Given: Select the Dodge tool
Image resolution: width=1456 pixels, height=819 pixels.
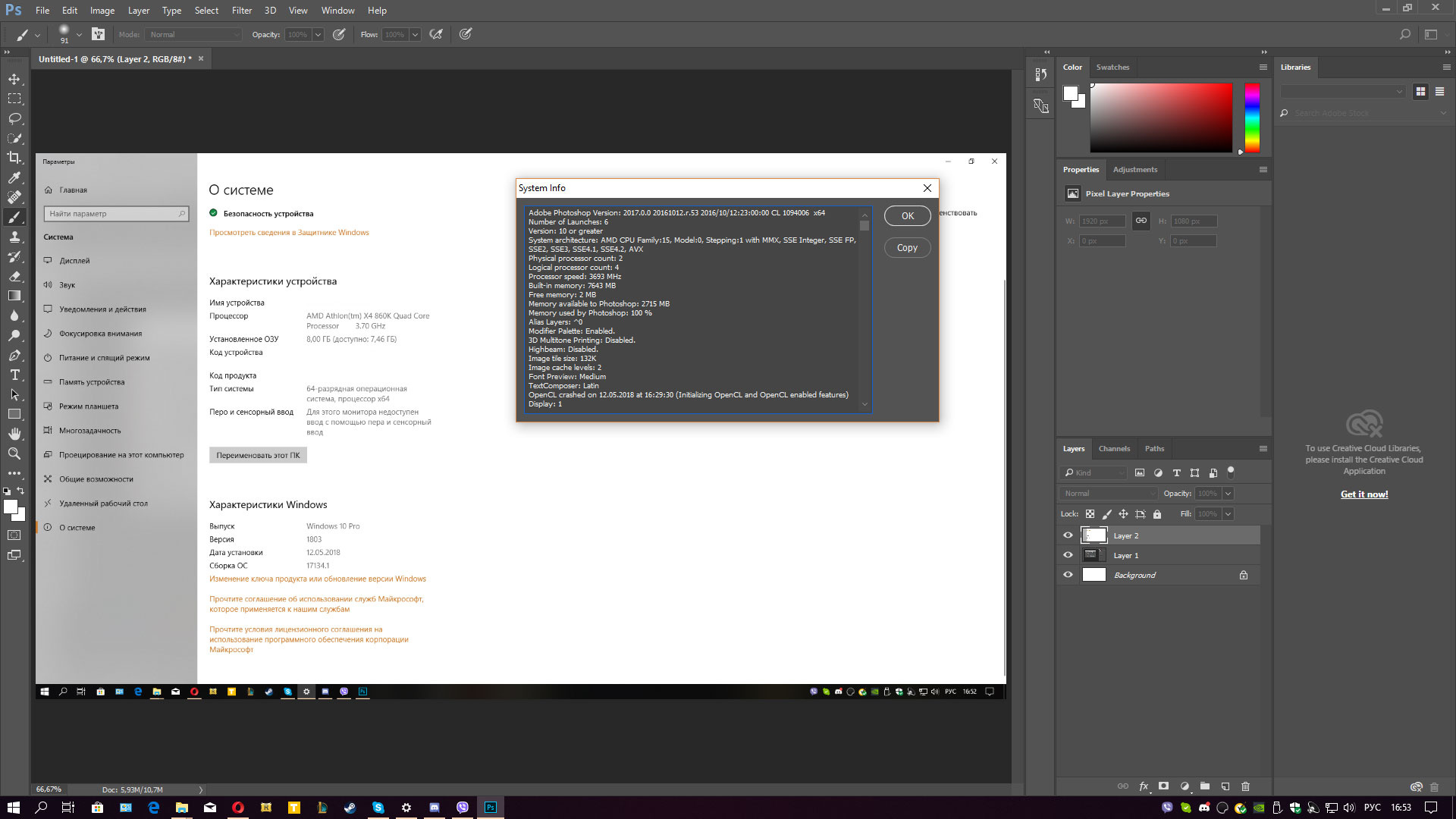Looking at the screenshot, I should coord(14,335).
